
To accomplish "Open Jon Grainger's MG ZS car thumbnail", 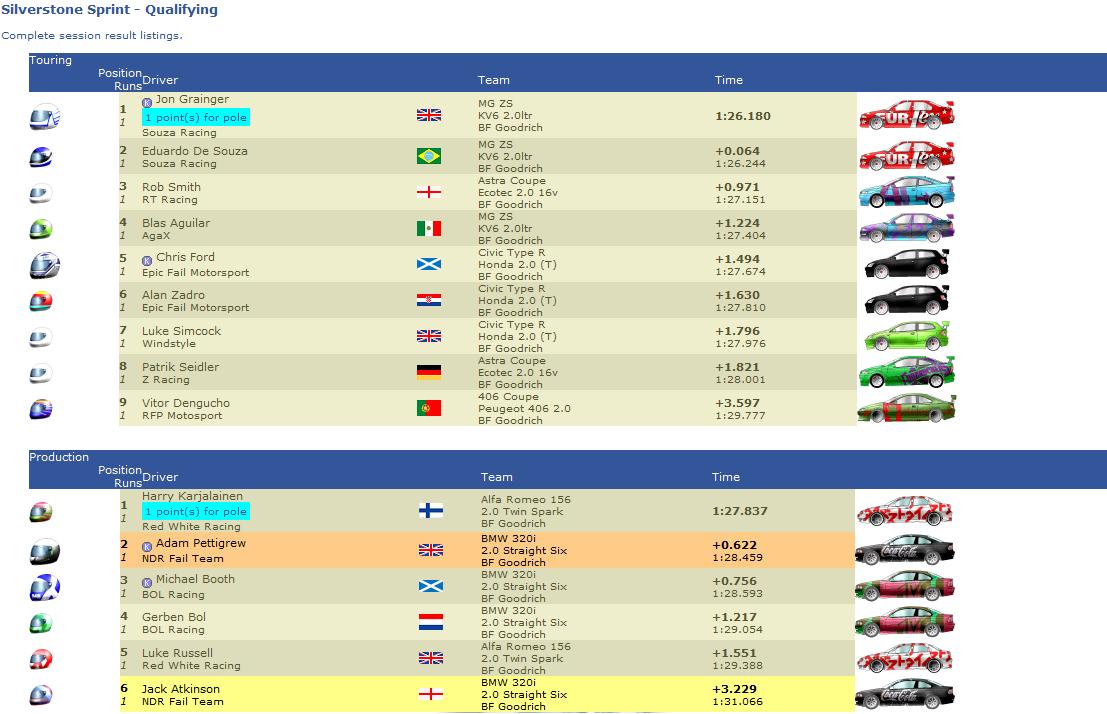I will (906, 115).
